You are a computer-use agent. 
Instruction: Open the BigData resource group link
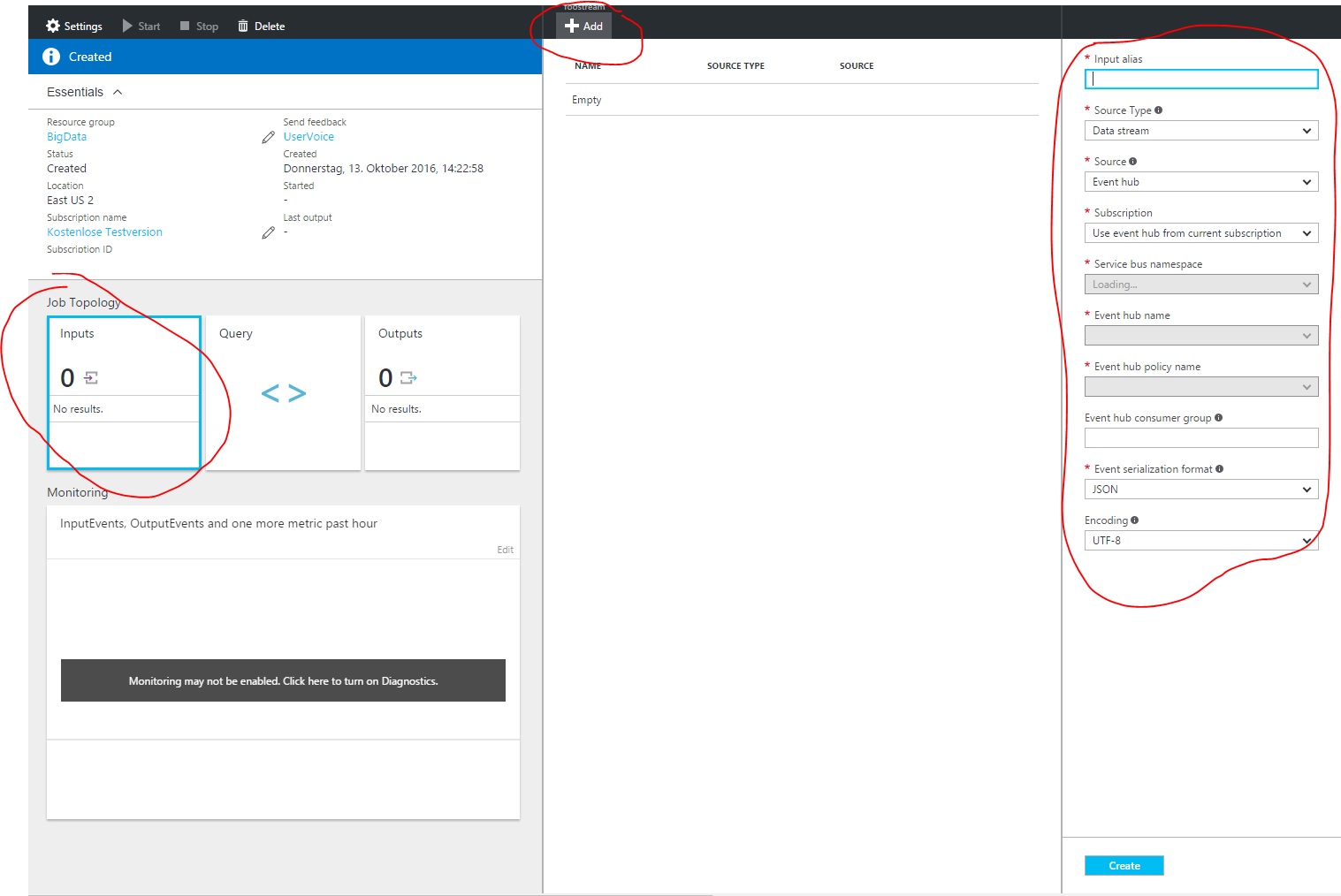click(x=66, y=137)
